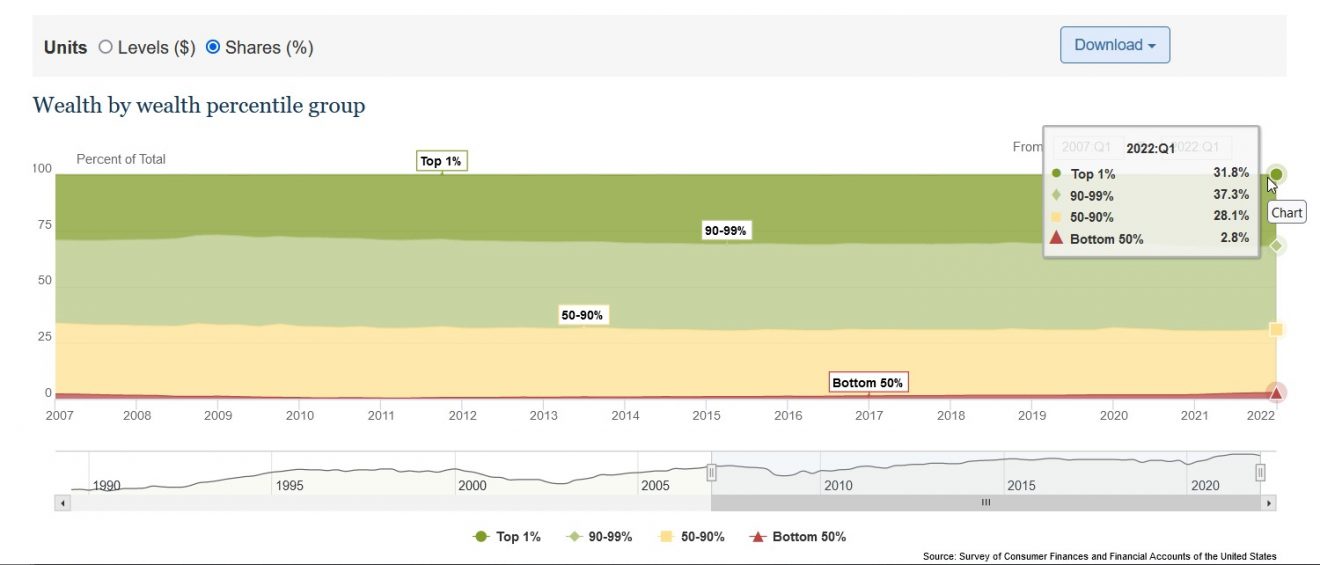Click the 90-99% label on the chart area
The width and height of the screenshot is (1320, 565).
pos(726,231)
